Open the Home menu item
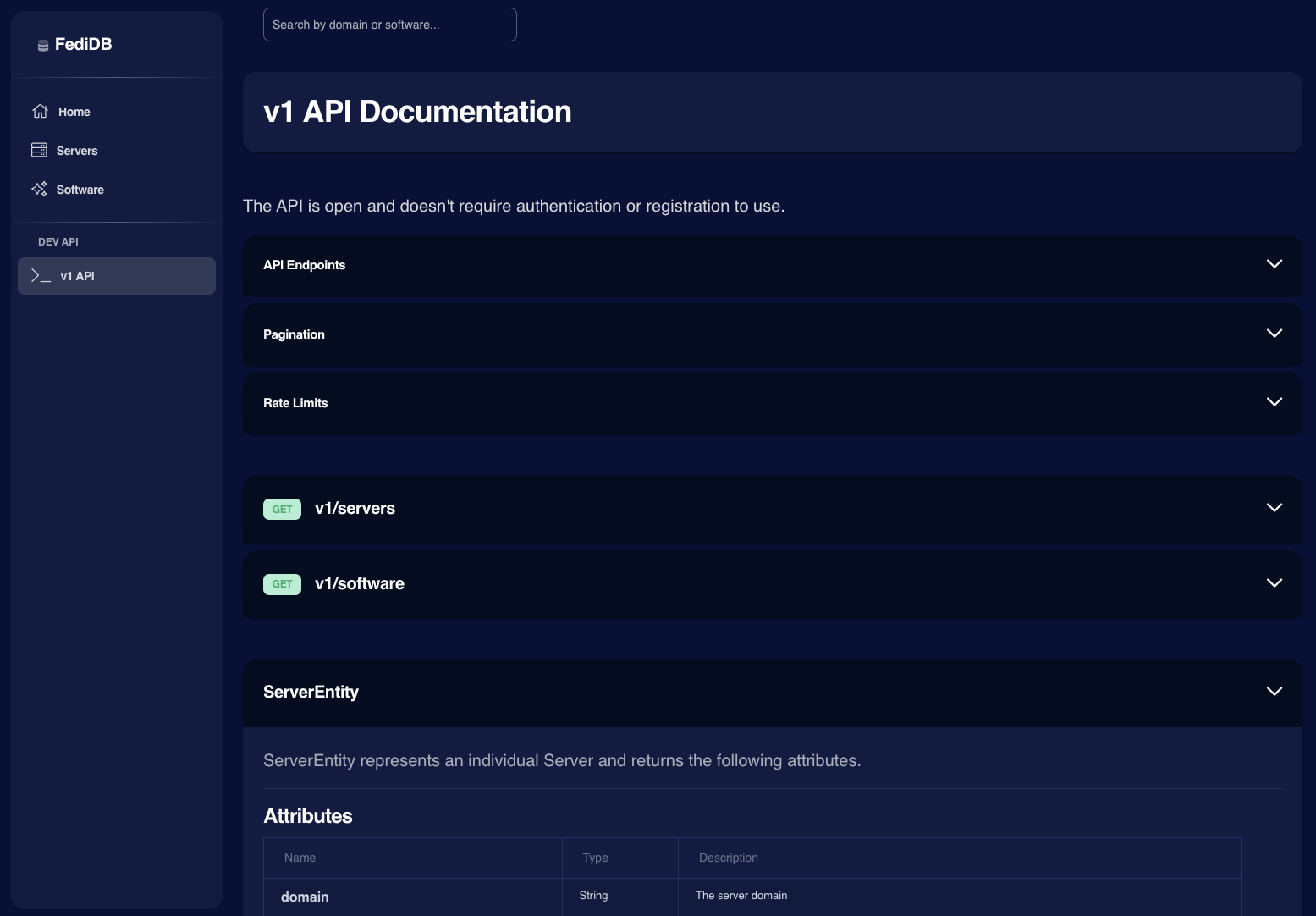Image resolution: width=1316 pixels, height=916 pixels. 117,112
